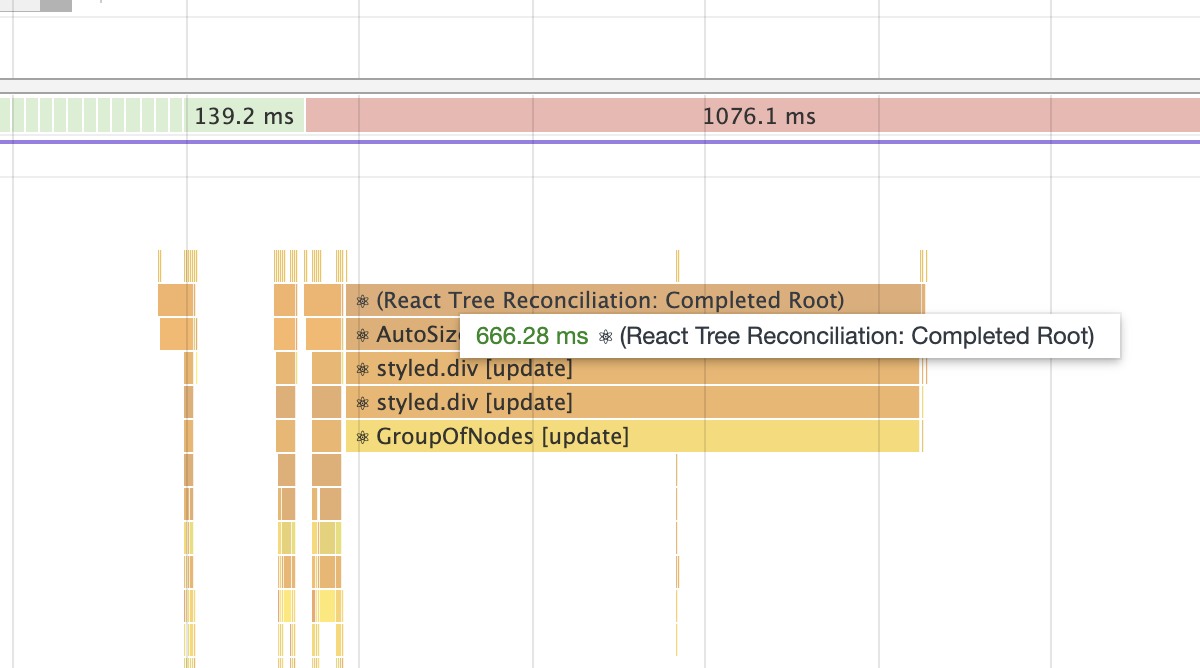
Task: Click the atom icon on the second "styled.div [update]" bar
Action: pos(362,402)
